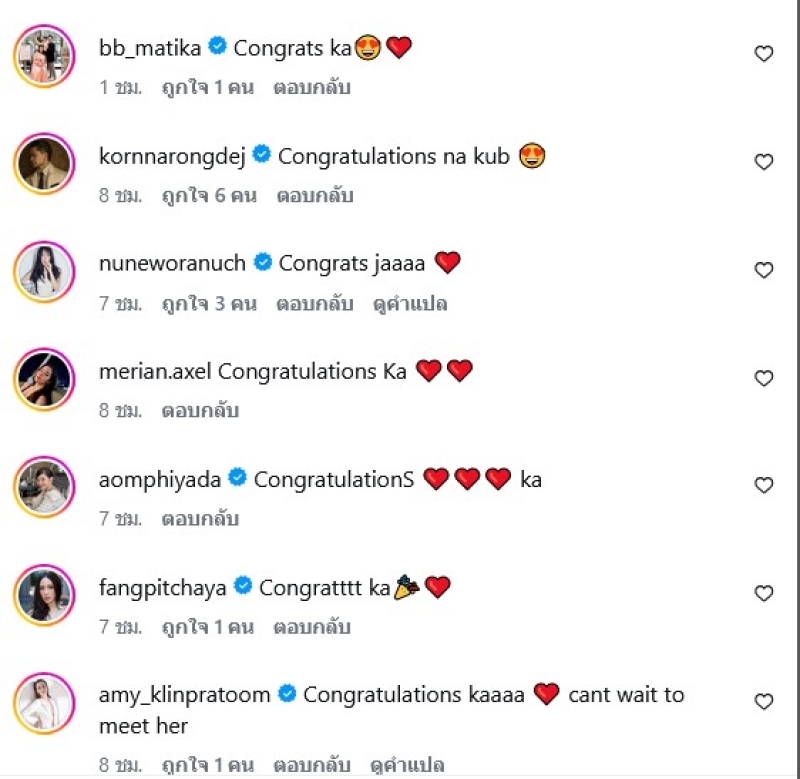View nuneworanuch's story avatar
Image resolution: width=800 pixels, height=779 pixels.
pos(44,271)
